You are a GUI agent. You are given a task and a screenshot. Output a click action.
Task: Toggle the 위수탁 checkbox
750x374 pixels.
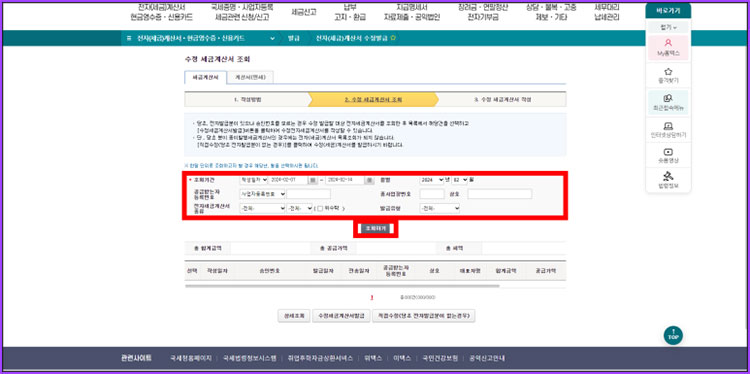tap(320, 209)
